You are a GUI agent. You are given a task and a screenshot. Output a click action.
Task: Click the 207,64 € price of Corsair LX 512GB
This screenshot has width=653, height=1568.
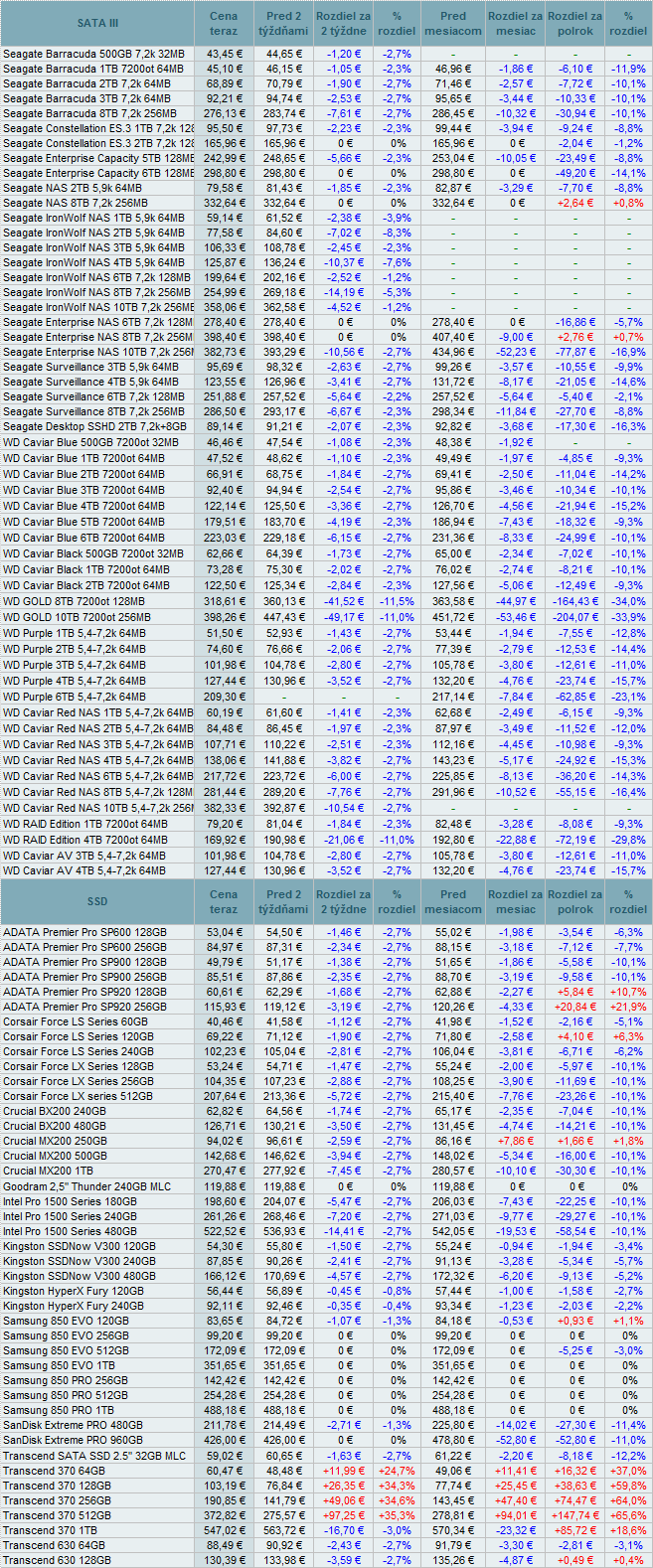[224, 1096]
